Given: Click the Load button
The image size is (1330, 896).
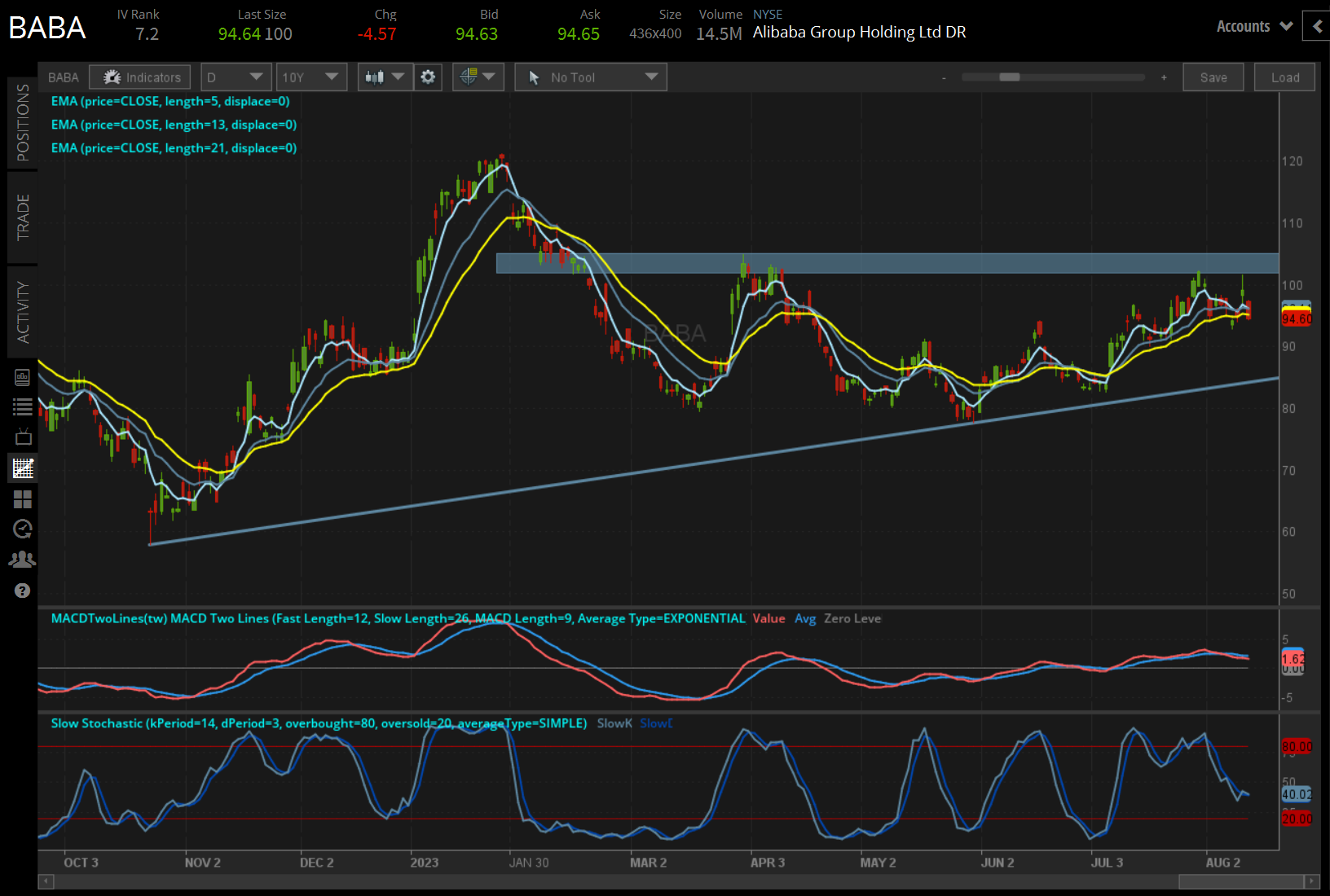Looking at the screenshot, I should coord(1284,77).
